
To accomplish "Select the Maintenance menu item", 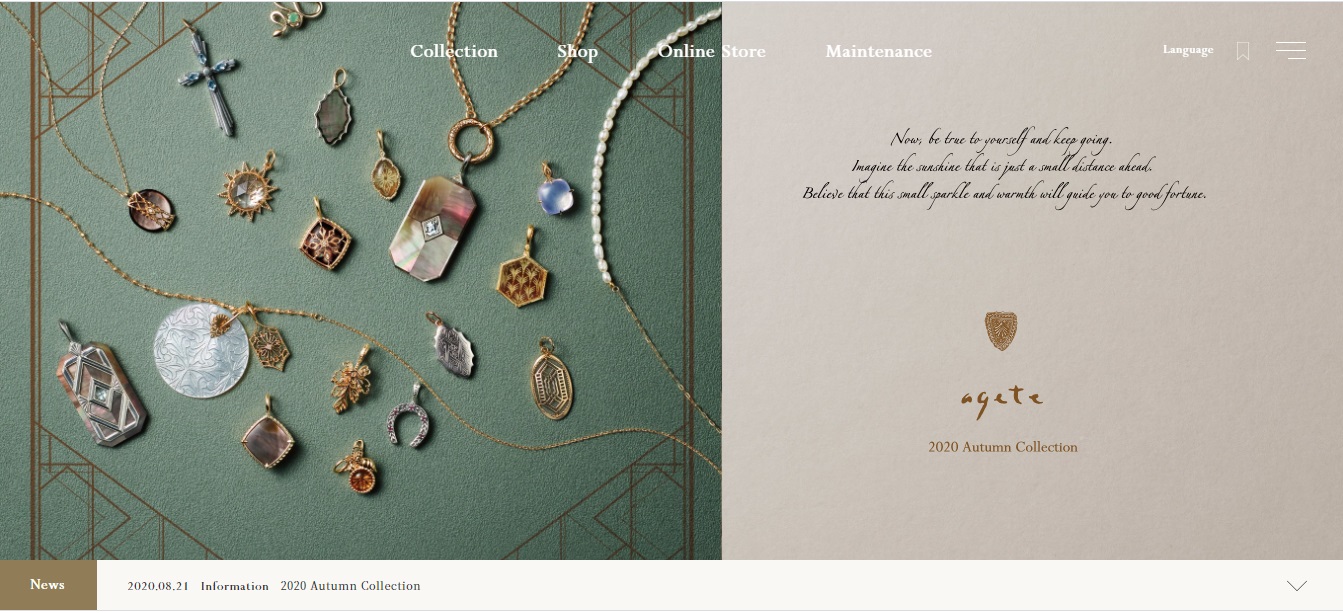I will click(x=879, y=51).
